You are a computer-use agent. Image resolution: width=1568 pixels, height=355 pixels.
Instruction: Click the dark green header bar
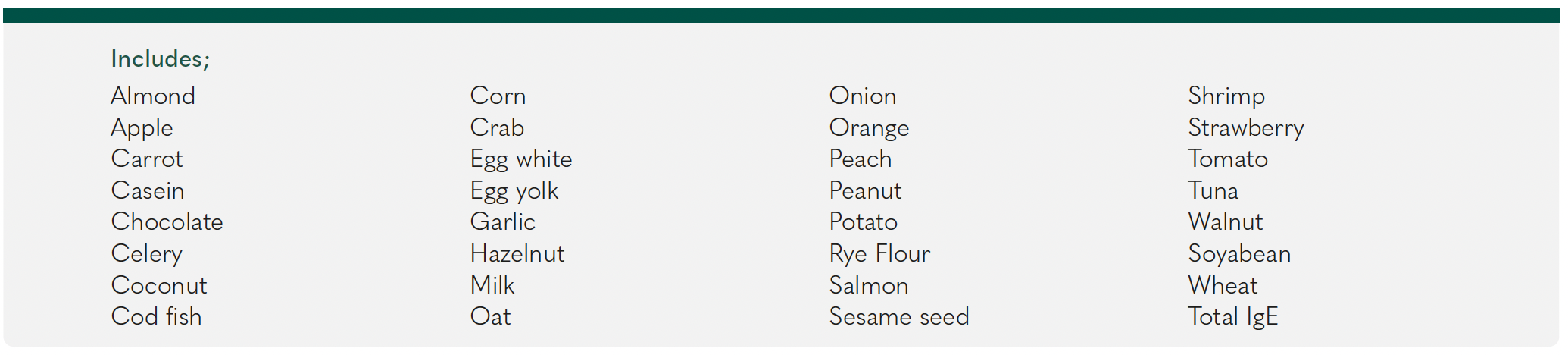click(x=781, y=15)
